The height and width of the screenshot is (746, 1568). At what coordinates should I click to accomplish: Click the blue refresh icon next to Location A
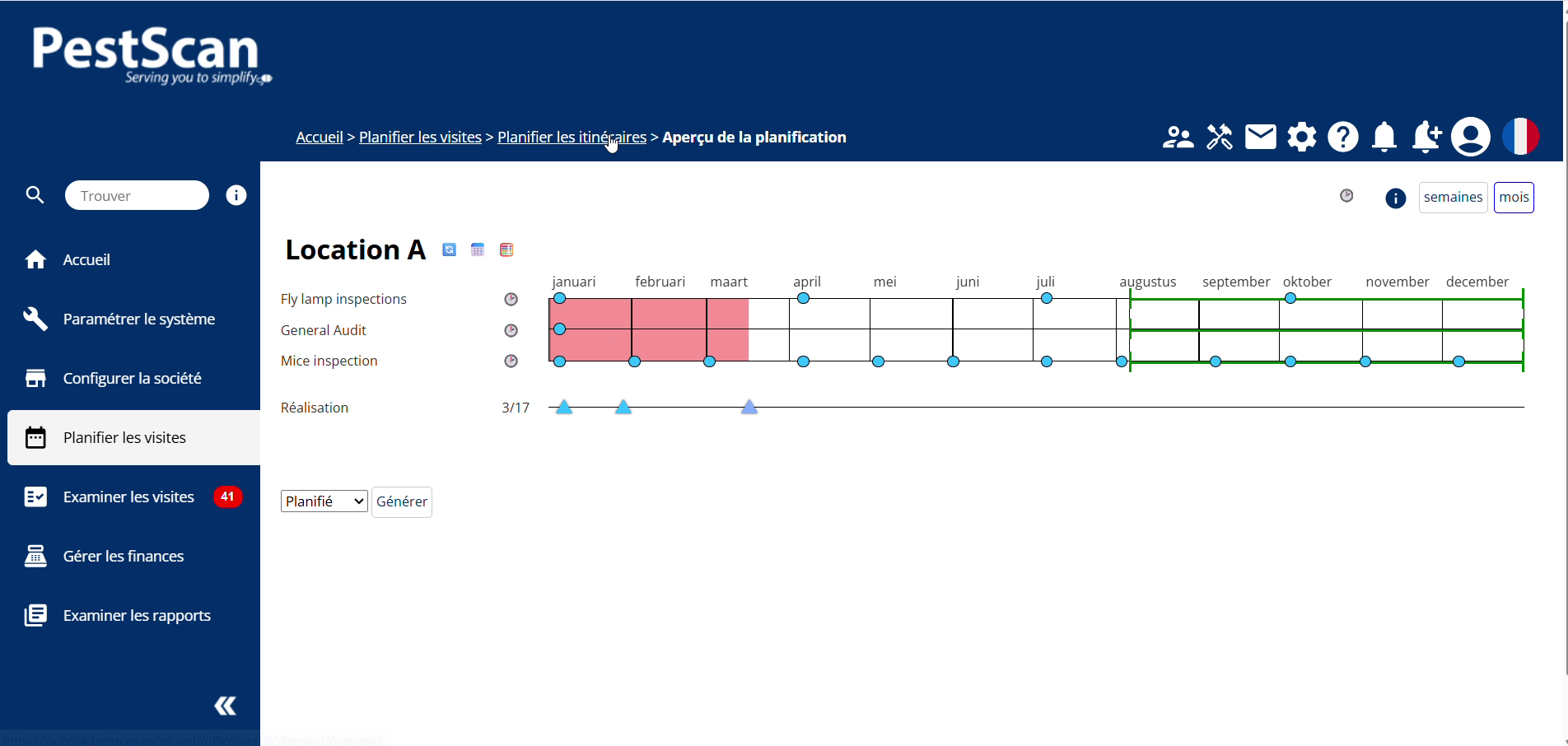(x=449, y=249)
